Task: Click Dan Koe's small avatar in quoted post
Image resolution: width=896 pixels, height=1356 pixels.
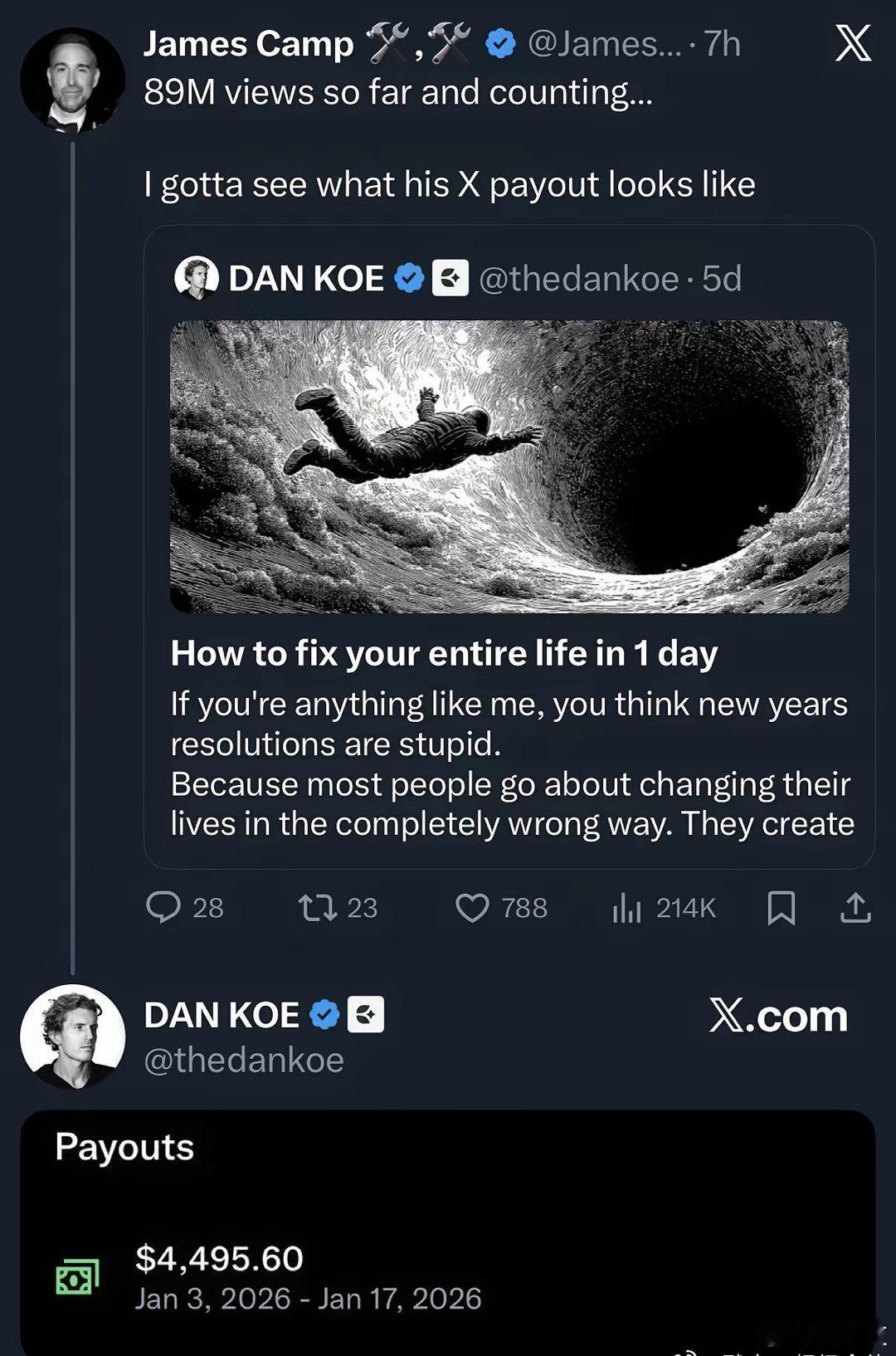Action: click(197, 278)
